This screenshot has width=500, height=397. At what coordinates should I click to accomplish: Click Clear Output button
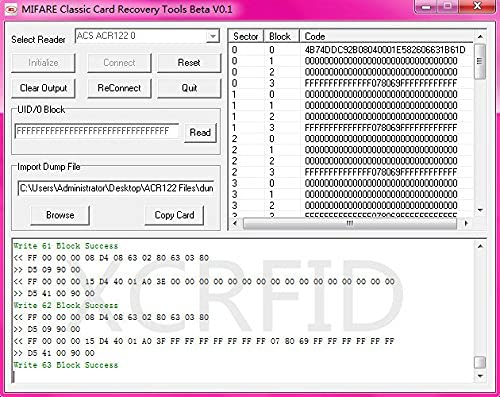point(43,88)
